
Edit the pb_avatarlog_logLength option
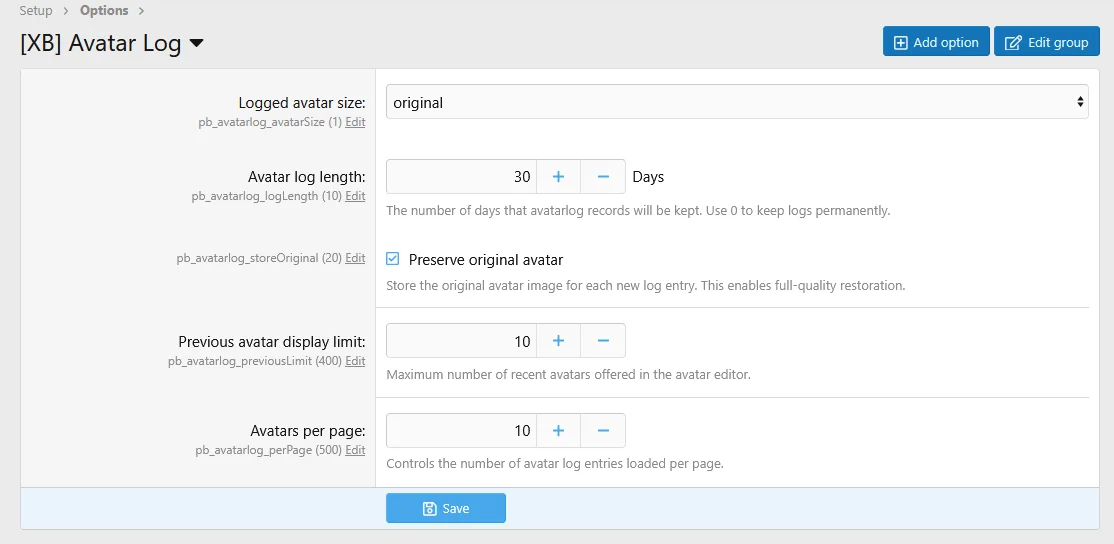coord(355,196)
